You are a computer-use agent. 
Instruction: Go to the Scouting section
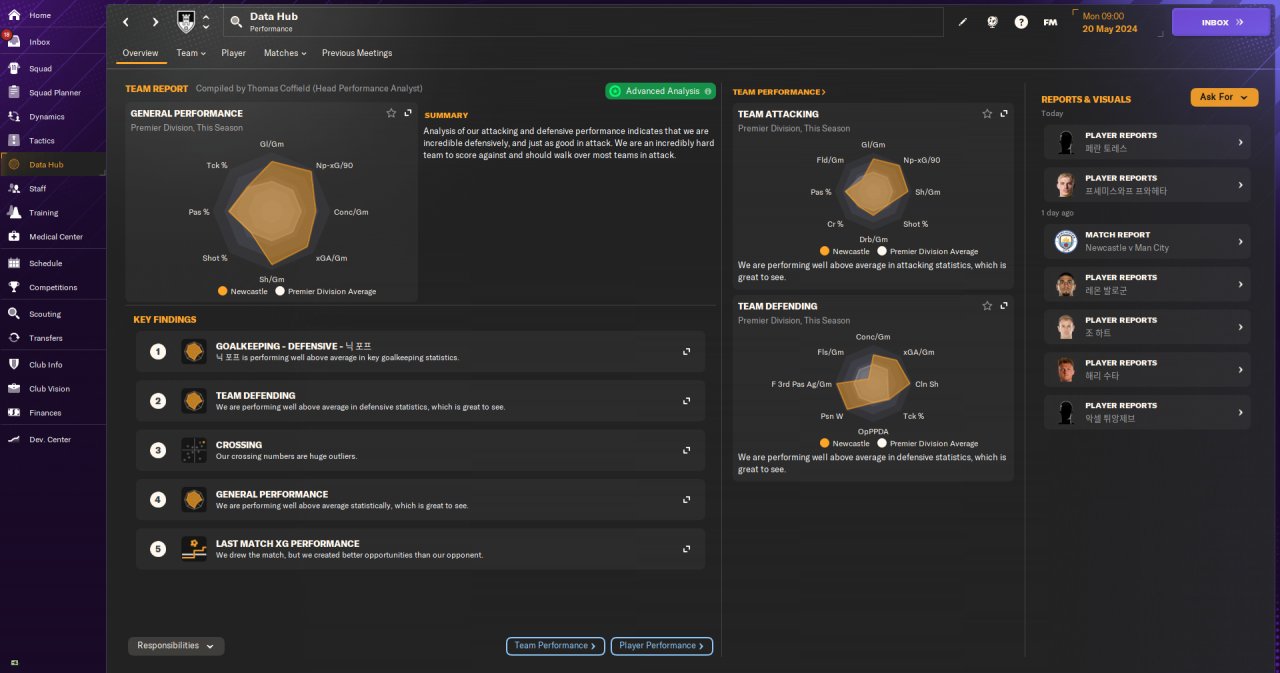tap(44, 314)
